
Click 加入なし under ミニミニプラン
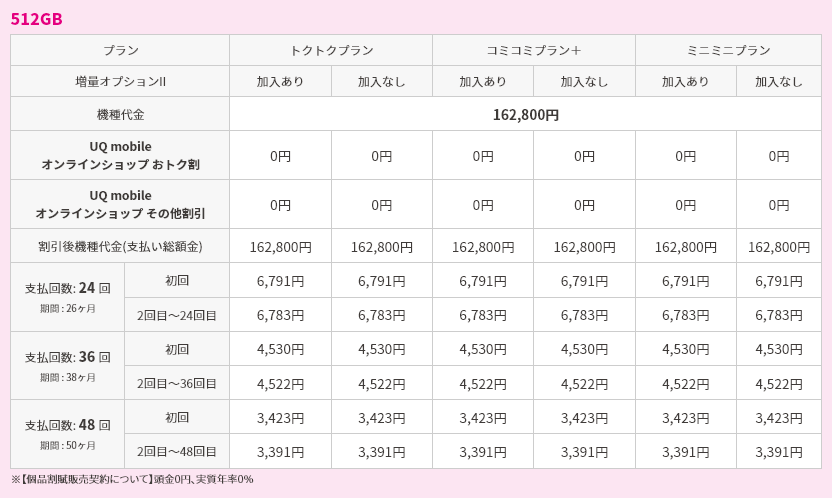[x=779, y=82]
